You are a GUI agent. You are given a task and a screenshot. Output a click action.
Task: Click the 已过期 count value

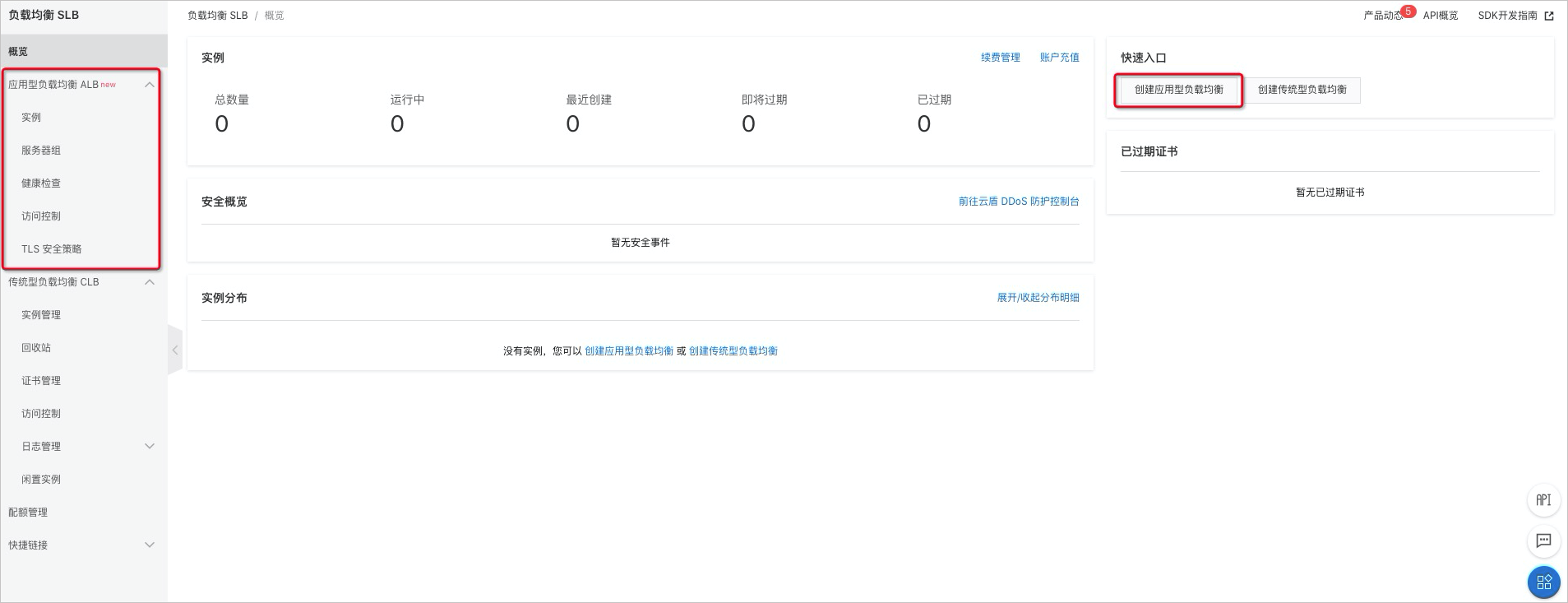click(x=924, y=124)
